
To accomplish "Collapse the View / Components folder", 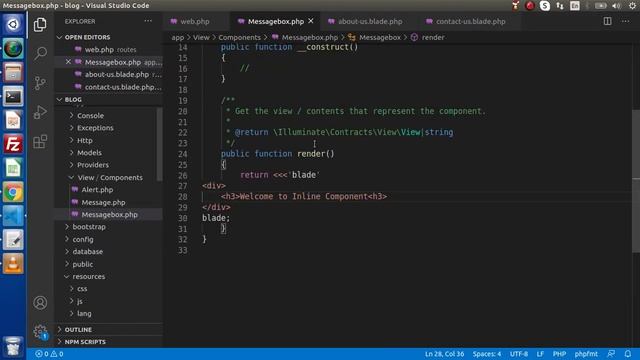I will (110, 178).
